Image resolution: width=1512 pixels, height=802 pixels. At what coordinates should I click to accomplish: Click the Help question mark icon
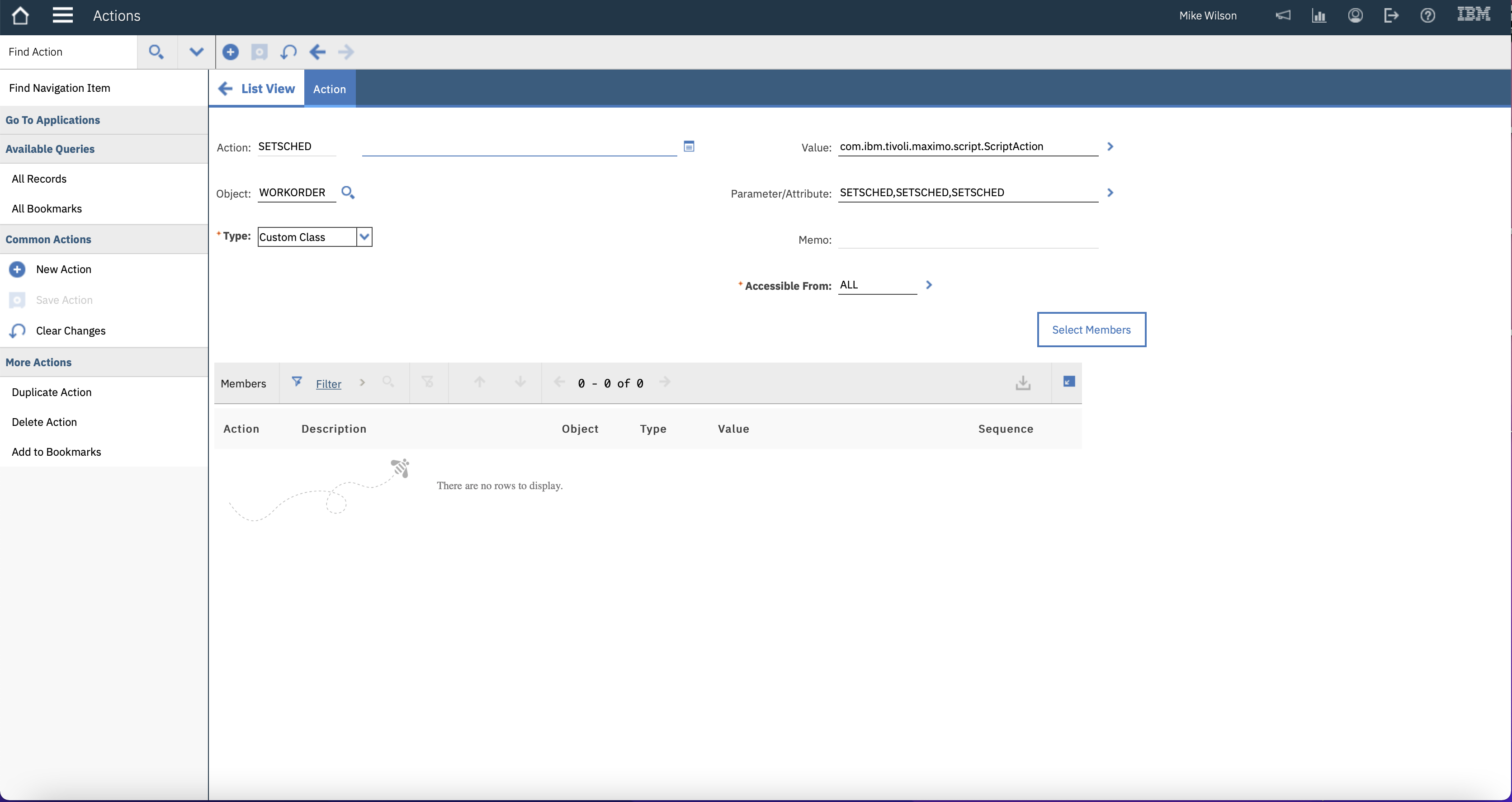(1427, 16)
